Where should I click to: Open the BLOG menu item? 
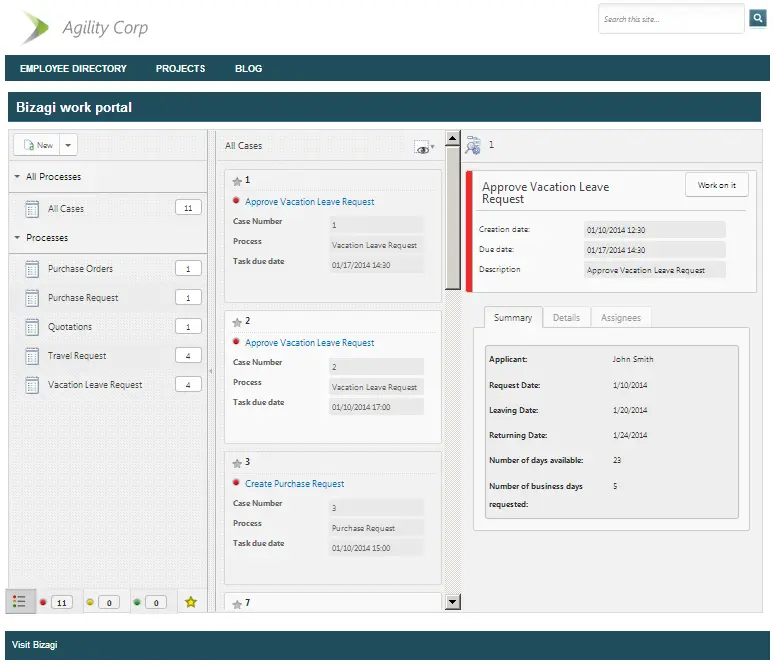(x=248, y=69)
